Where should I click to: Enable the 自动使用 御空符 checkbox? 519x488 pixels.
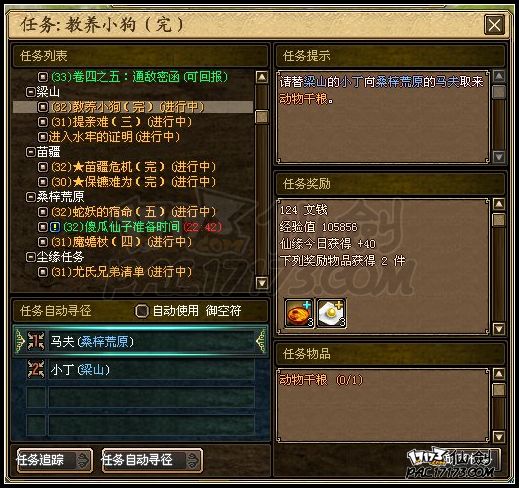click(141, 311)
